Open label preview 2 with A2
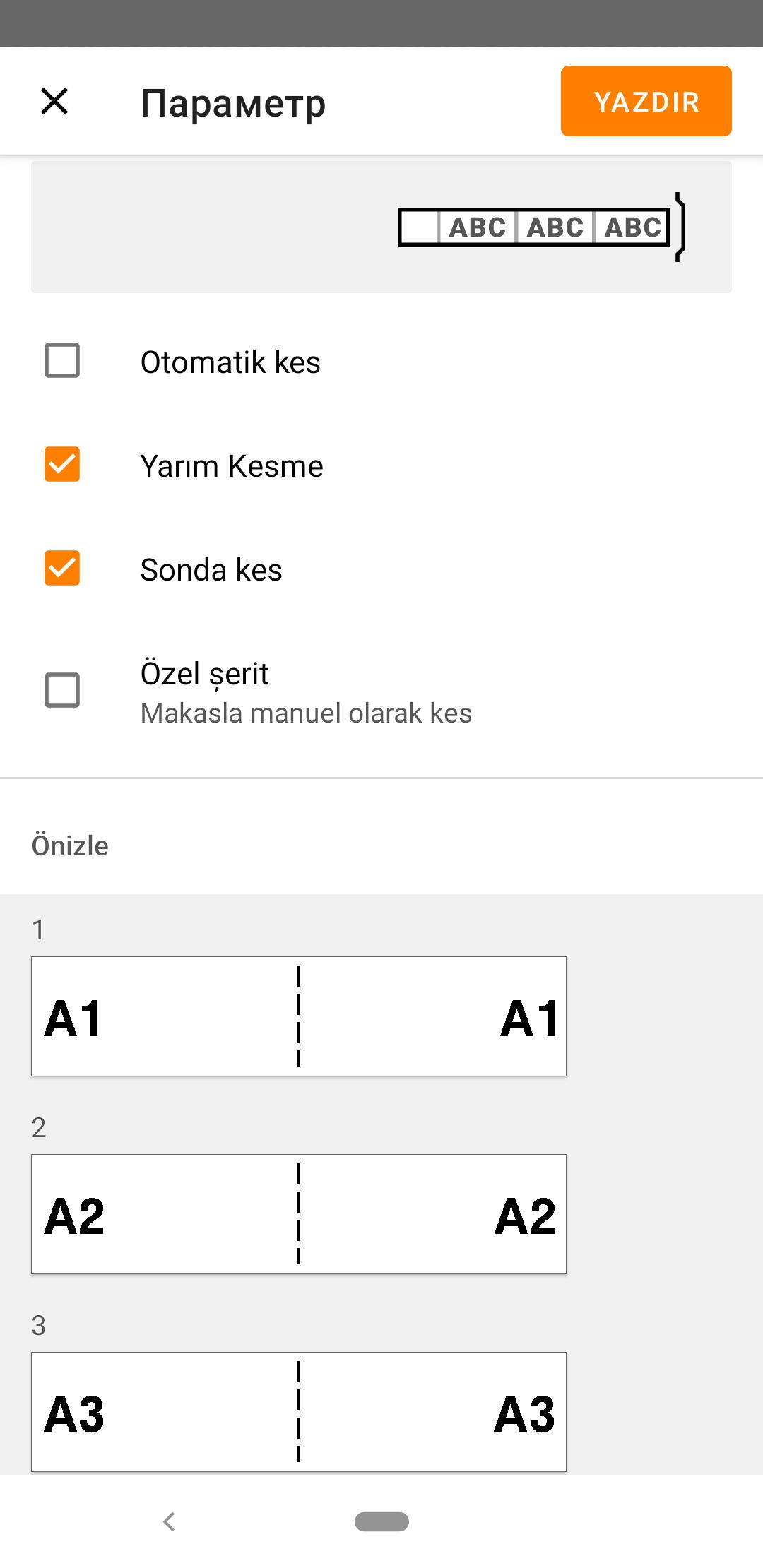The image size is (763, 1568). 299,1214
